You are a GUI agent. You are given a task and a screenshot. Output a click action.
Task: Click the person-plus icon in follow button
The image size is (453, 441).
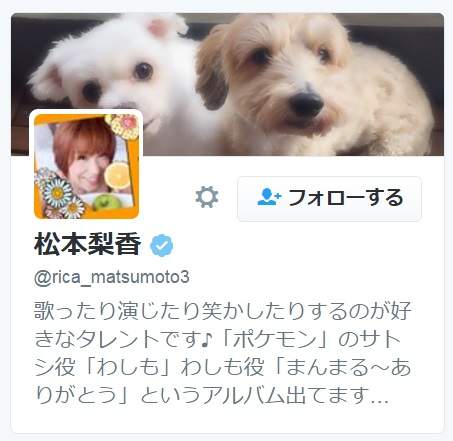pyautogui.click(x=269, y=197)
